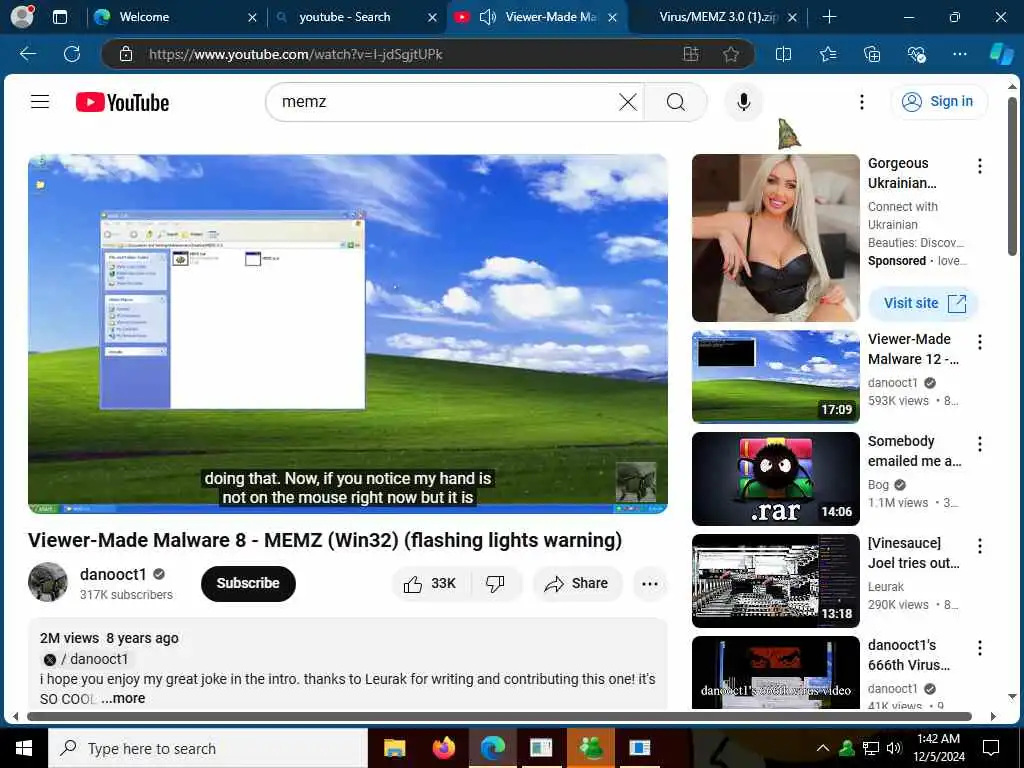Open the danooct1 channel name link

tap(113, 574)
